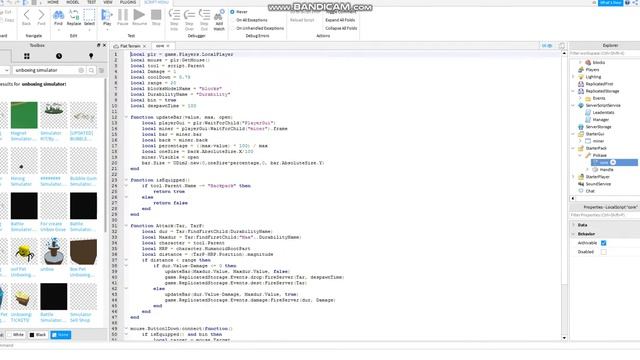Image resolution: width=640 pixels, height=360 pixels.
Task: Collapse the Pickaxe tool node
Action: click(x=580, y=155)
